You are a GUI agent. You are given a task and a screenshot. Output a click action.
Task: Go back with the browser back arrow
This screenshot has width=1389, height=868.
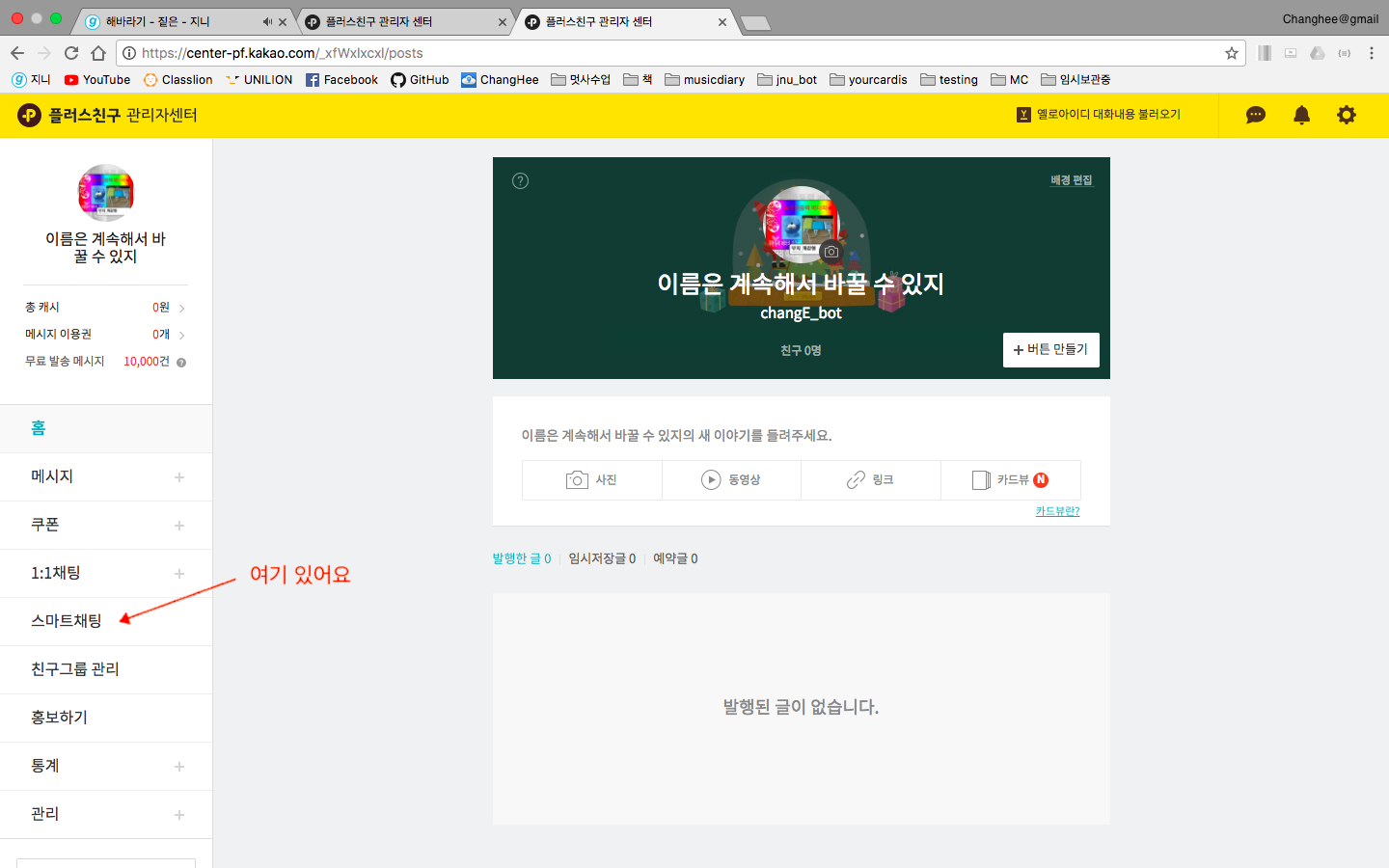click(x=17, y=53)
